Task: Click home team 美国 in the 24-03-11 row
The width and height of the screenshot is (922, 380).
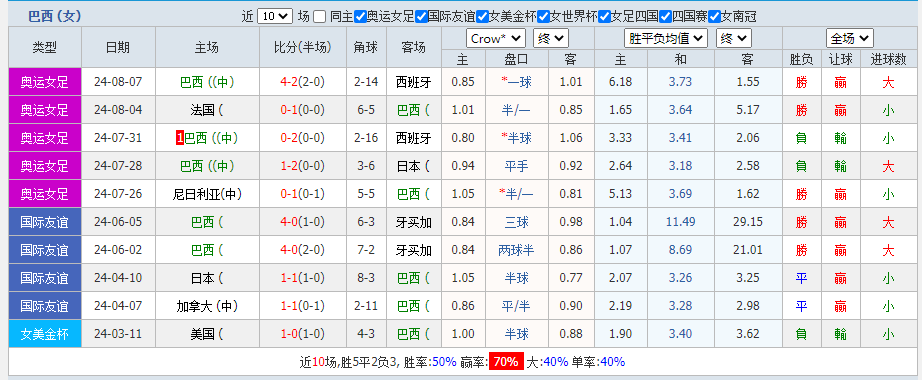Action: [x=207, y=334]
